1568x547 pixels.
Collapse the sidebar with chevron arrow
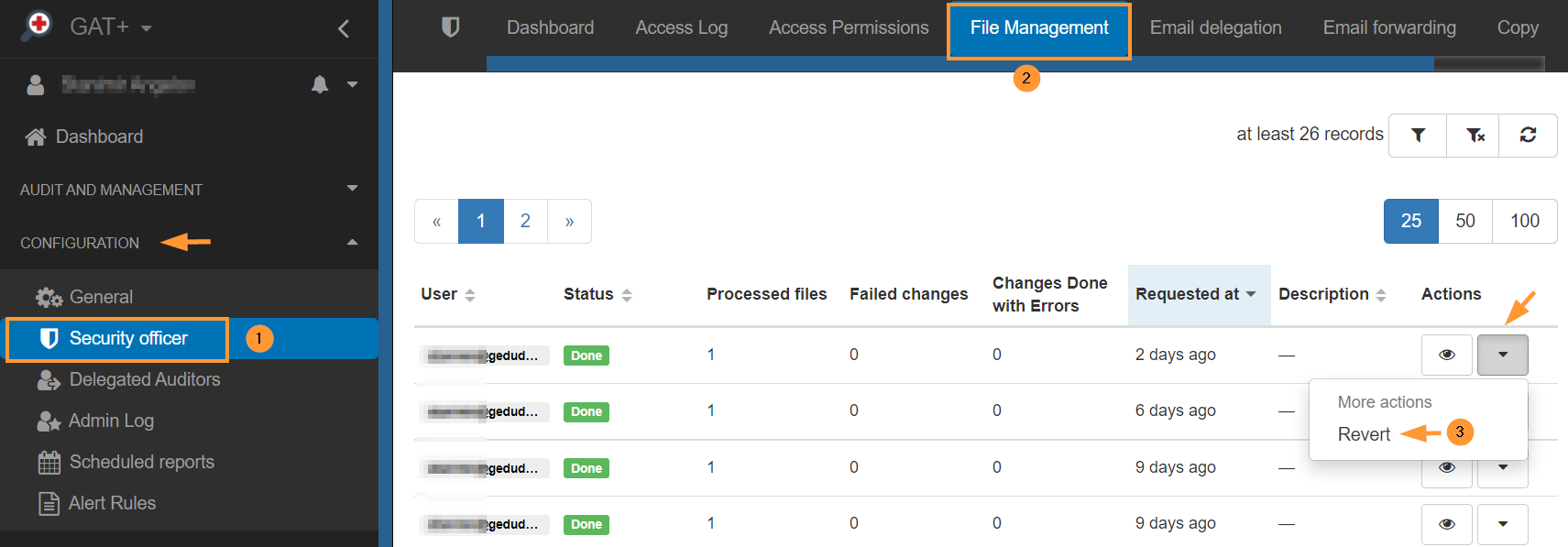[x=344, y=28]
